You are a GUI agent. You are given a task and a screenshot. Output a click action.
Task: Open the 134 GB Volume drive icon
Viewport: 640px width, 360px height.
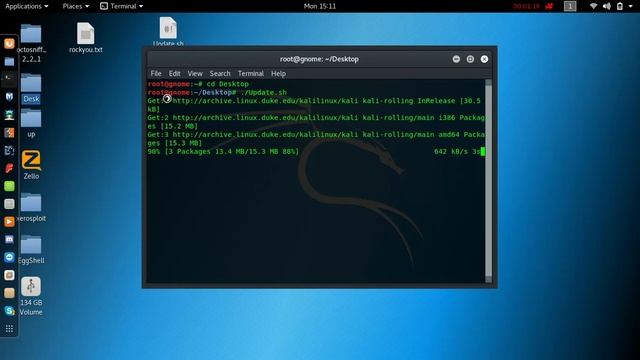click(x=31, y=296)
